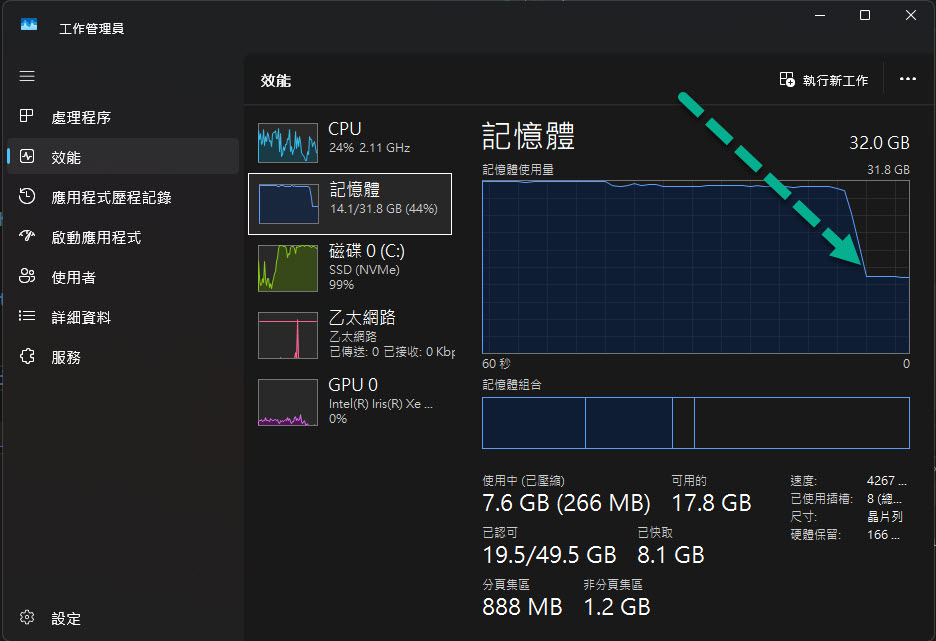
Task: Open the three-dot more options menu
Action: [908, 80]
